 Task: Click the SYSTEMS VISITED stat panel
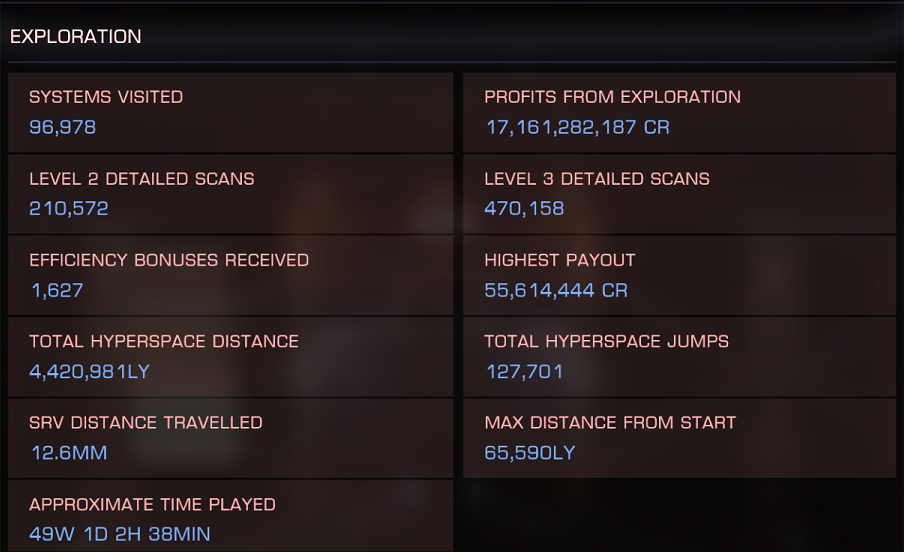click(231, 112)
